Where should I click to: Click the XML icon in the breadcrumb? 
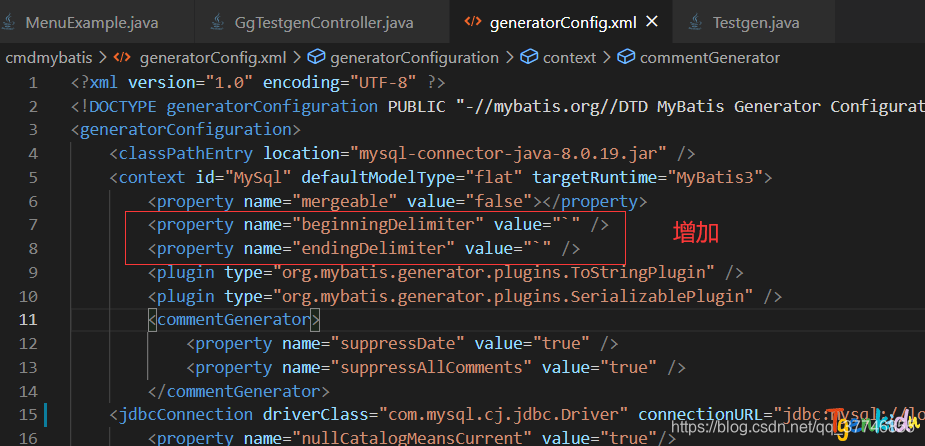coord(122,58)
